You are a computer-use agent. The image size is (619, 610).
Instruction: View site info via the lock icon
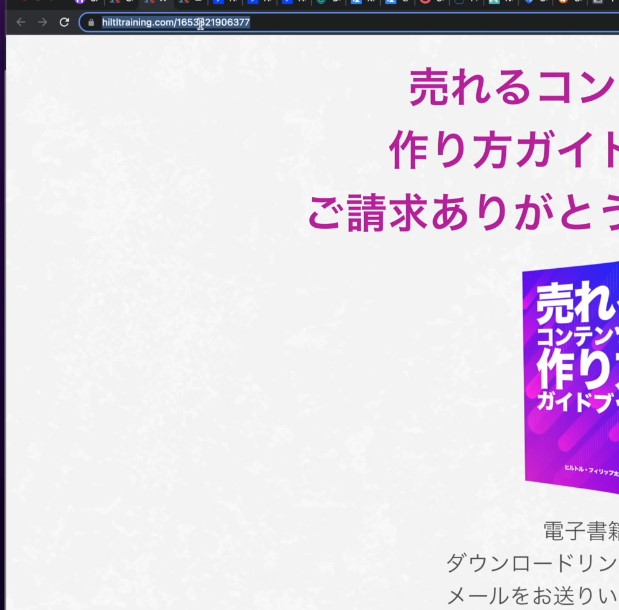(91, 23)
